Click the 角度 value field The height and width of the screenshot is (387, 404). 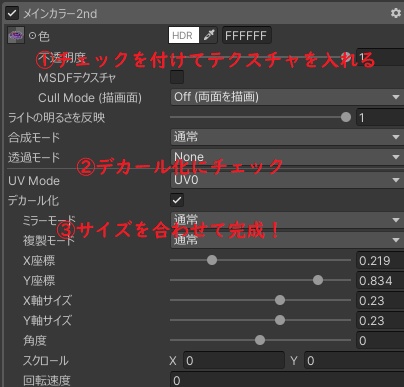[x=380, y=340]
